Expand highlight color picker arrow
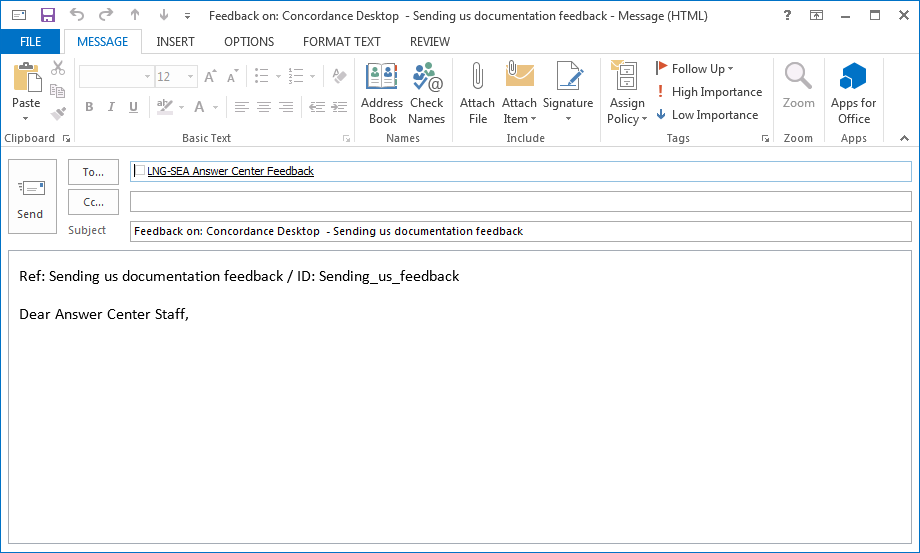Viewport: 920px width, 553px height. tap(181, 107)
